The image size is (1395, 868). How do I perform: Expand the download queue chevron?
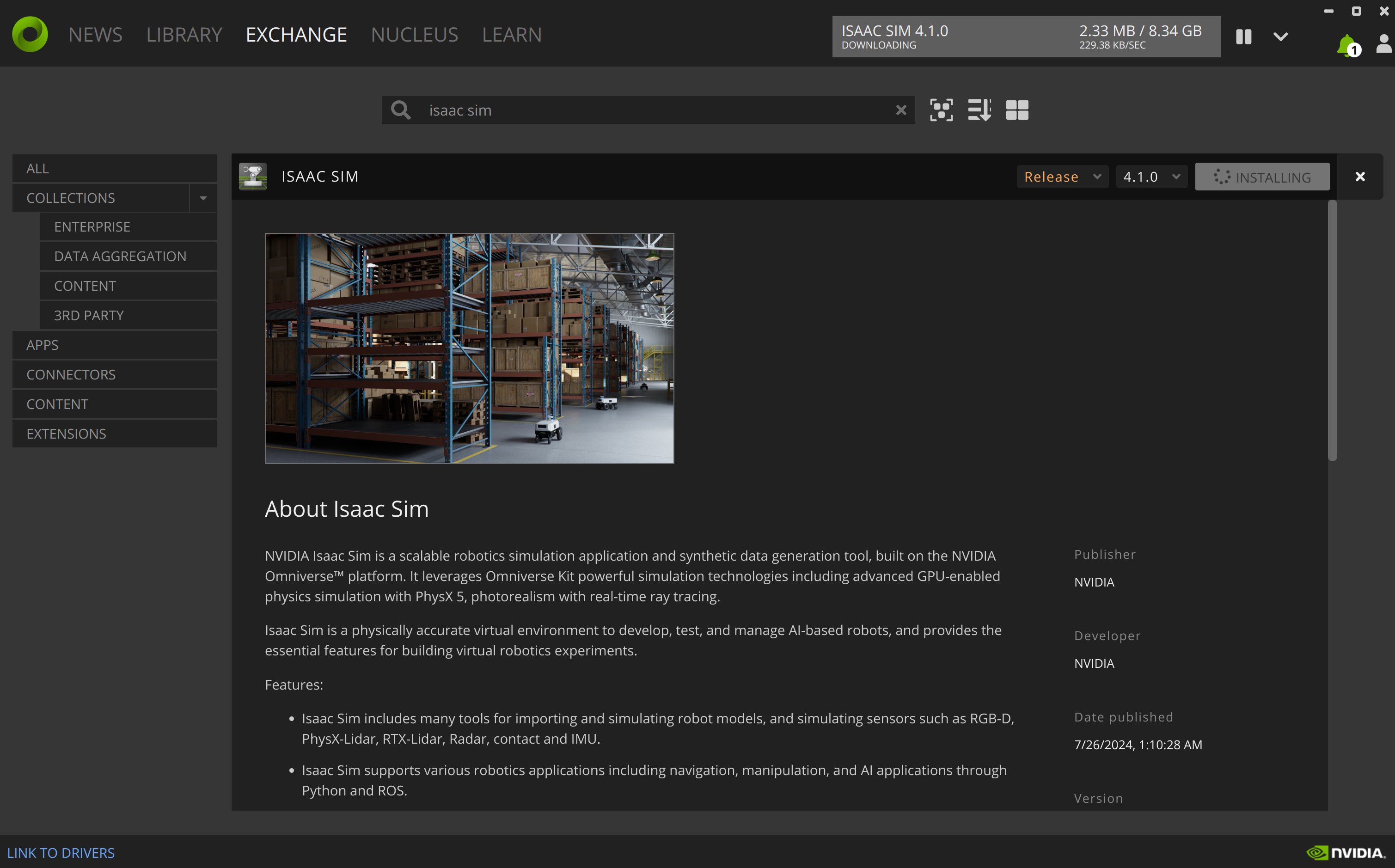coord(1280,37)
